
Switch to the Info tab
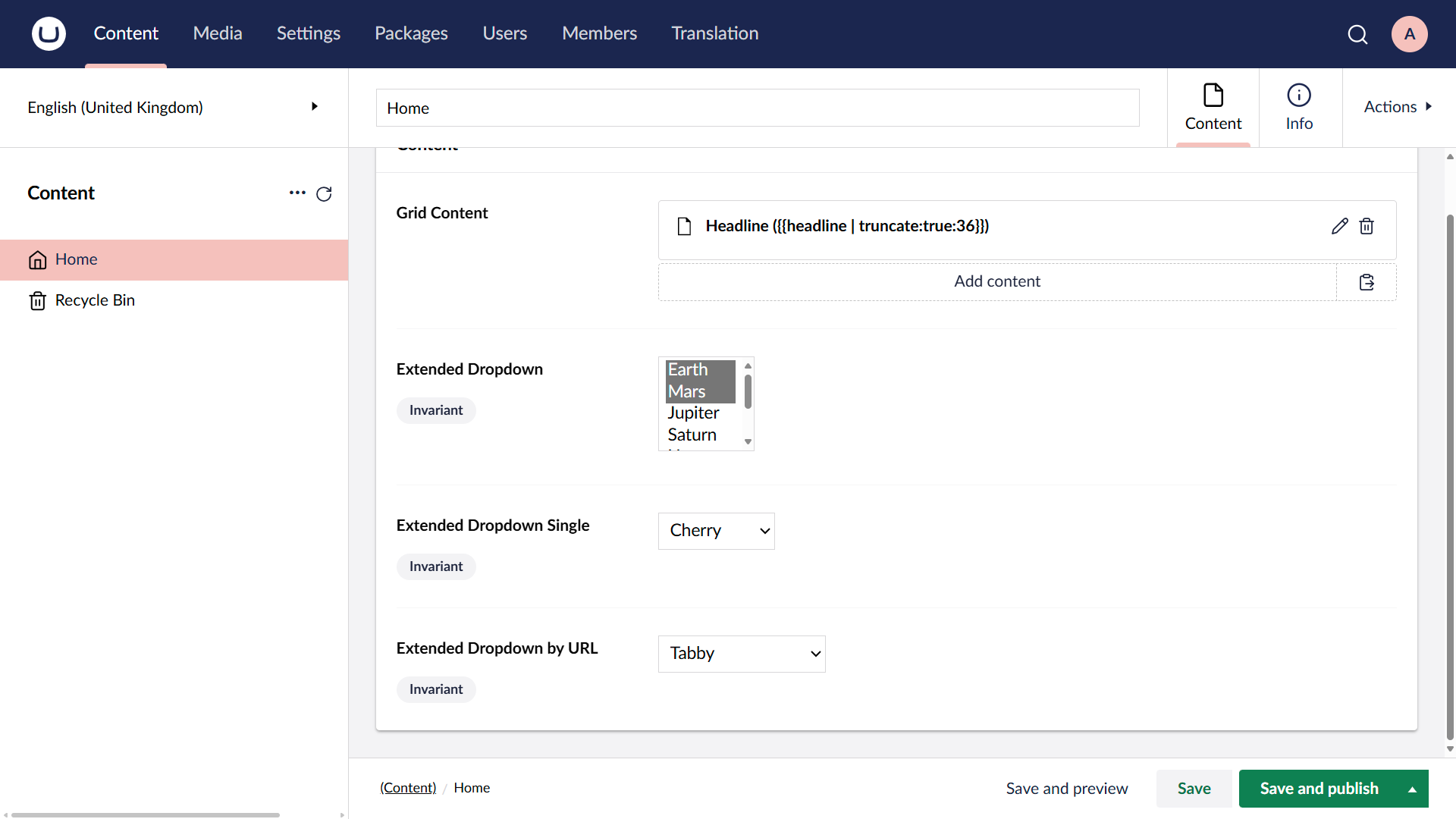(x=1299, y=107)
